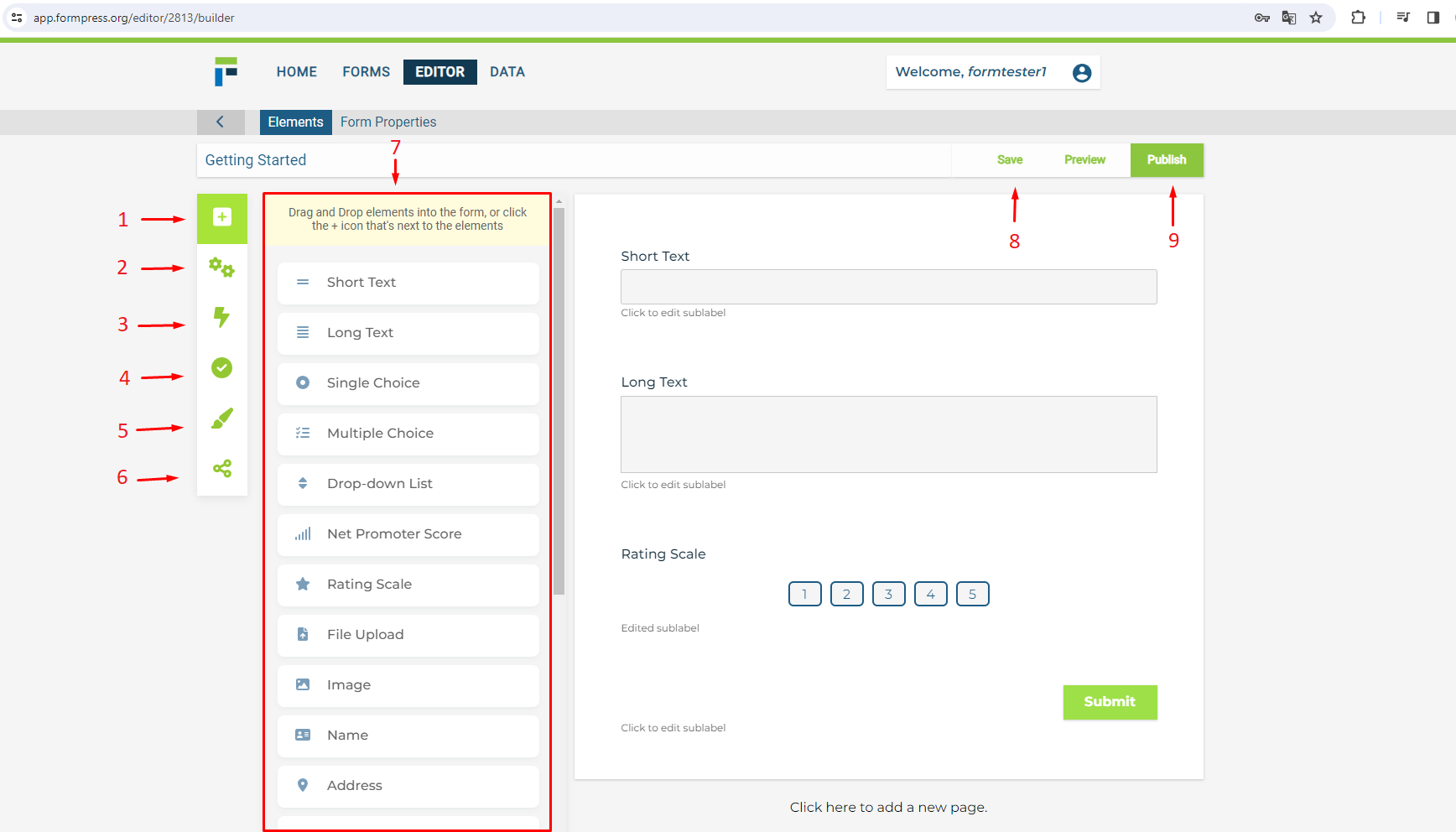
Task: Click the Short Text element icon
Action: tap(303, 282)
